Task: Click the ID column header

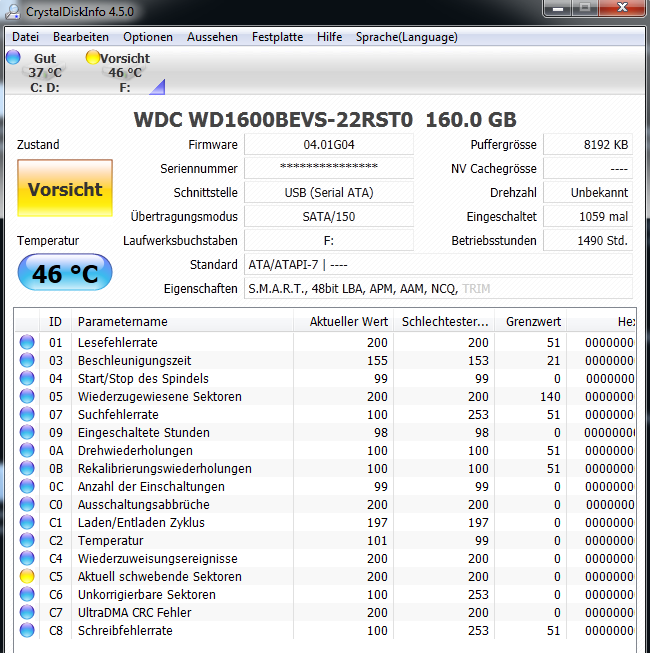Action: [55, 322]
